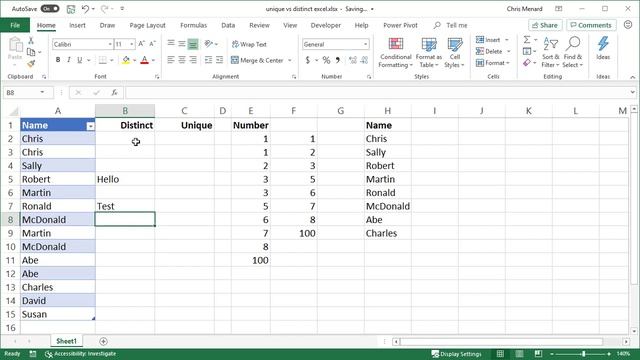
Task: Toggle Bold formatting
Action: pos(58,60)
